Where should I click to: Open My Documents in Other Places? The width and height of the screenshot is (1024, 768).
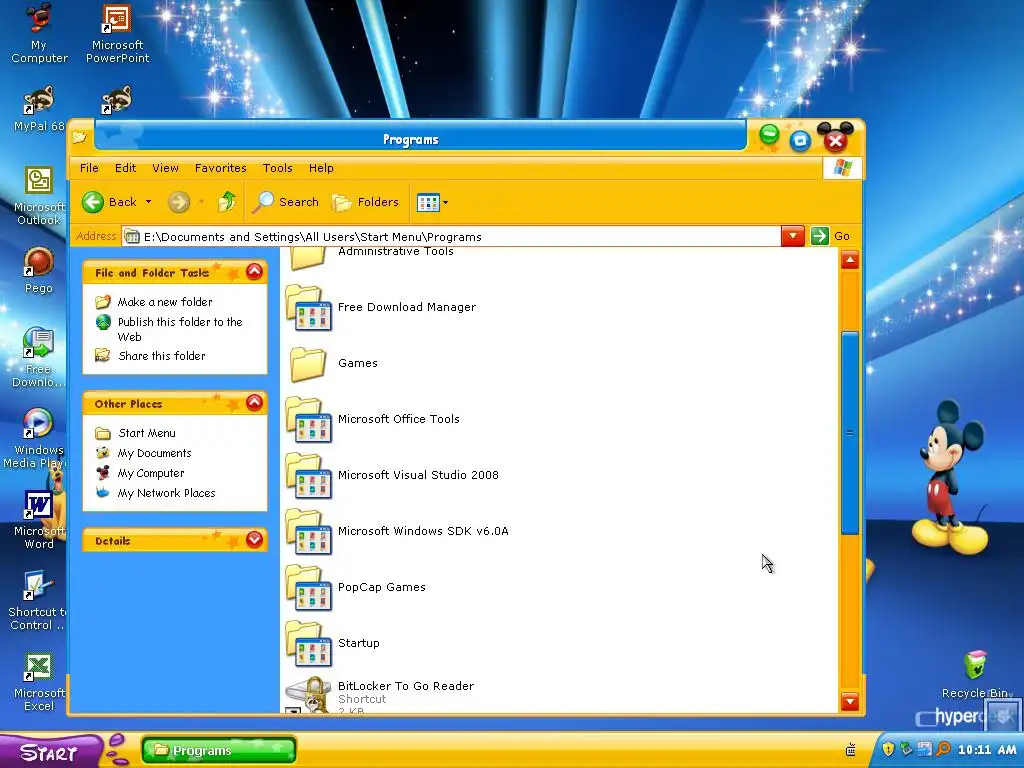click(154, 453)
